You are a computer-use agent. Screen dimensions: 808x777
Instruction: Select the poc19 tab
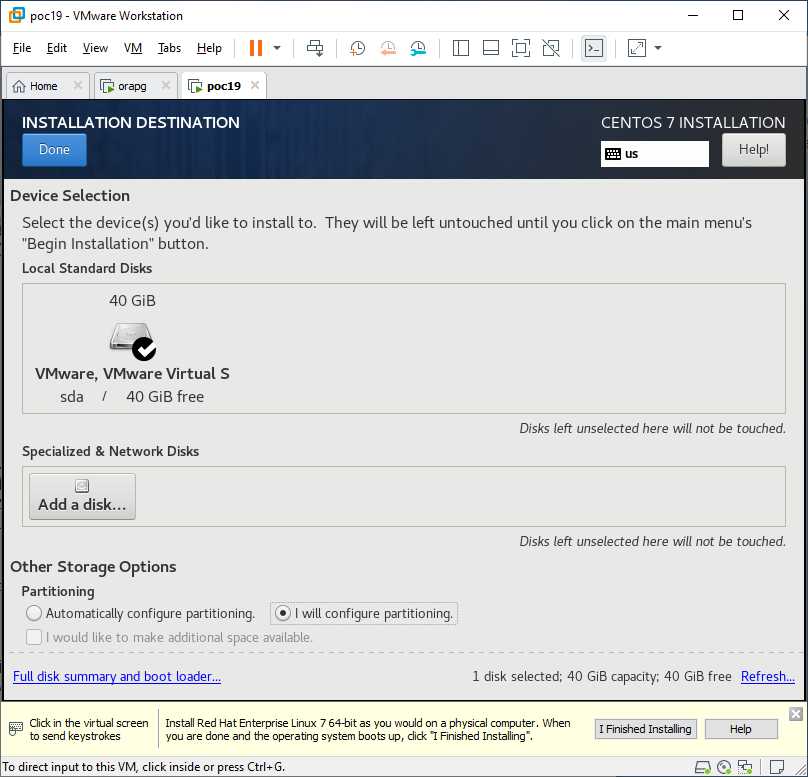[224, 86]
